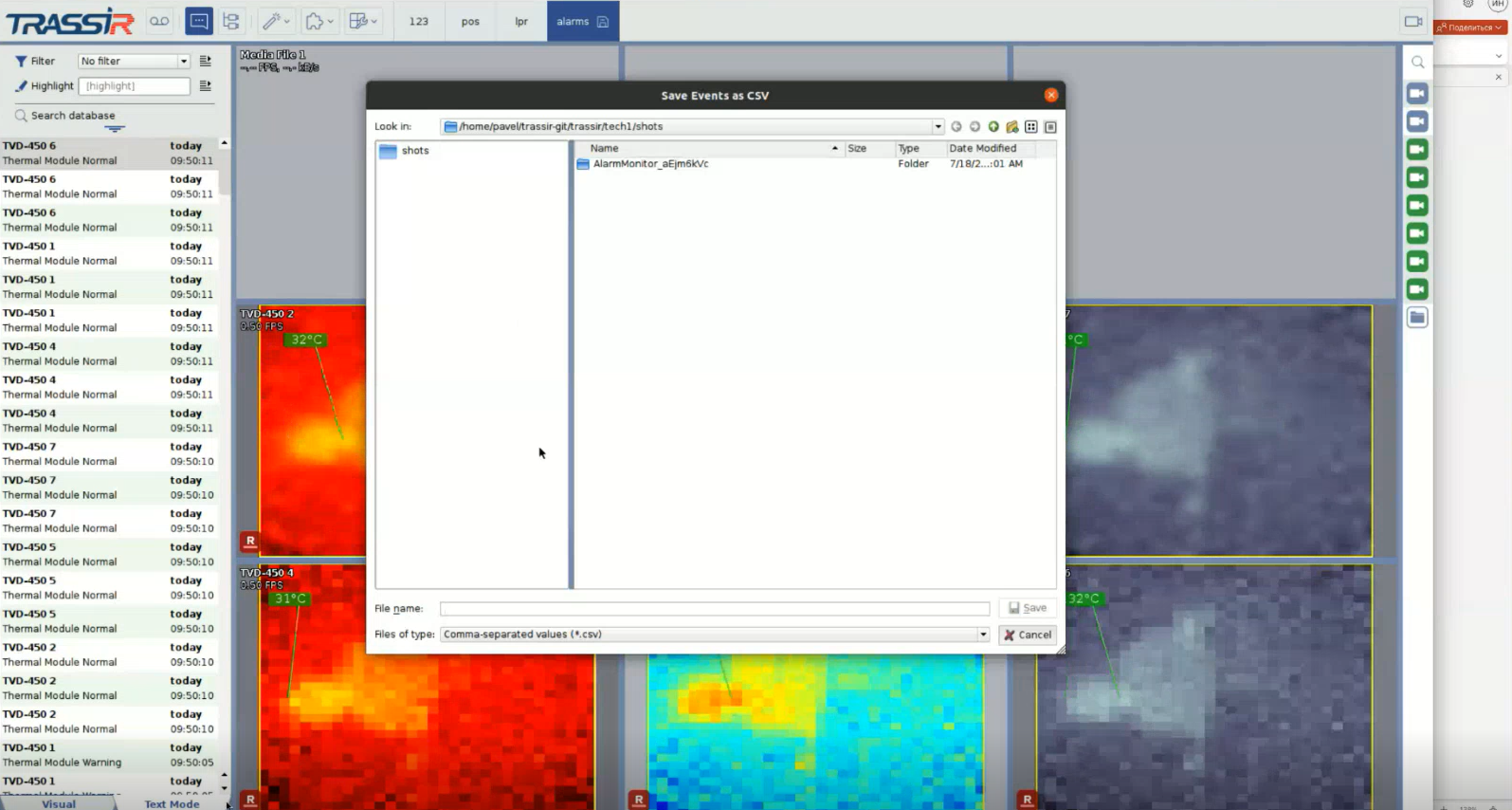Click the media folder icon in right sidebar
This screenshot has width=1512, height=810.
pyautogui.click(x=1417, y=318)
